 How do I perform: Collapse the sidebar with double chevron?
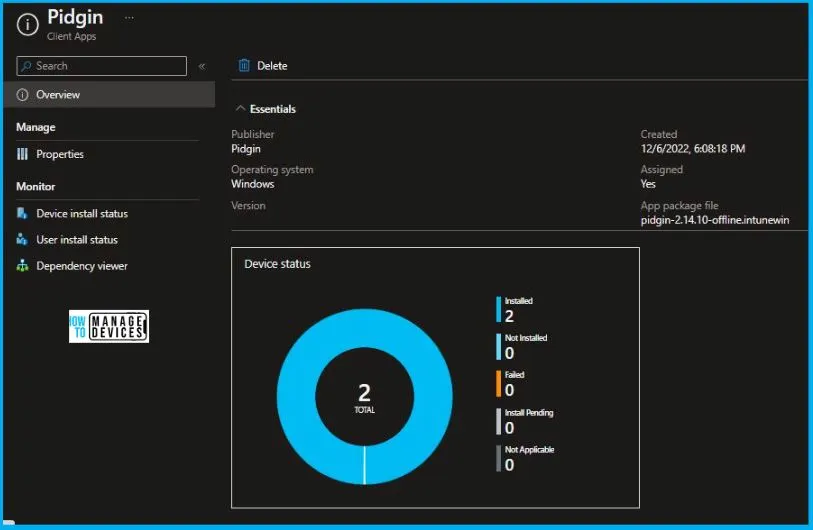coord(202,66)
